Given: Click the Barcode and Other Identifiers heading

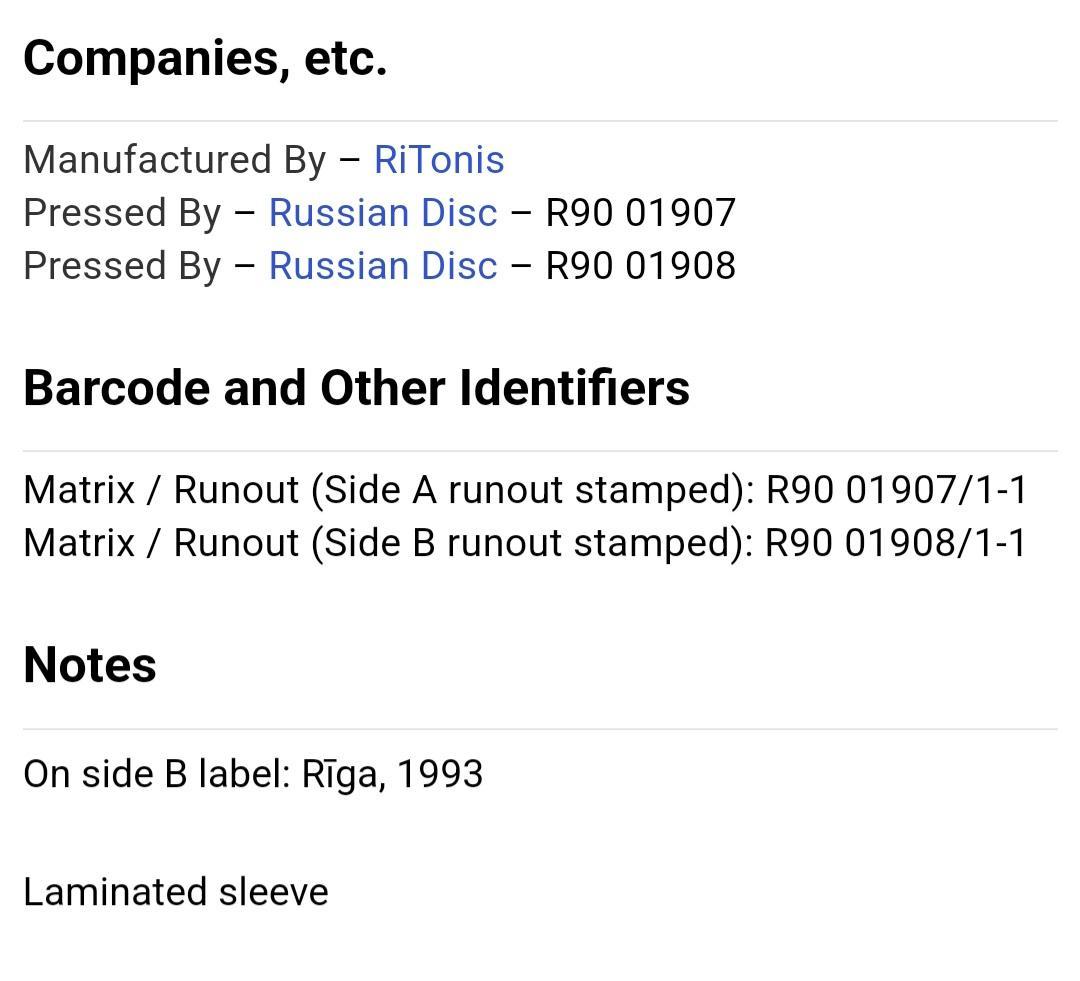Looking at the screenshot, I should [356, 388].
